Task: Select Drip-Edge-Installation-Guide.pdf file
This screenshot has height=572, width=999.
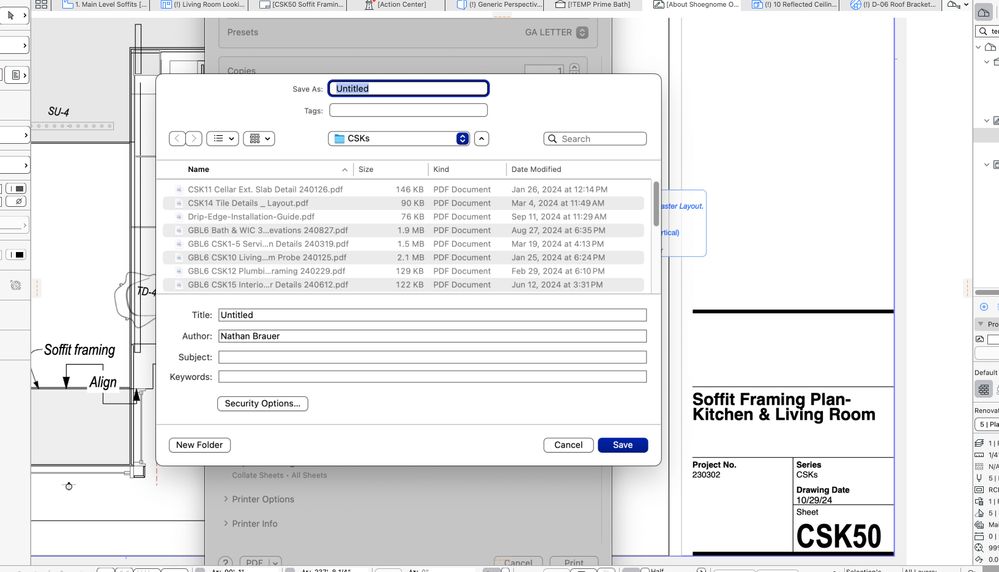Action: 403,217
